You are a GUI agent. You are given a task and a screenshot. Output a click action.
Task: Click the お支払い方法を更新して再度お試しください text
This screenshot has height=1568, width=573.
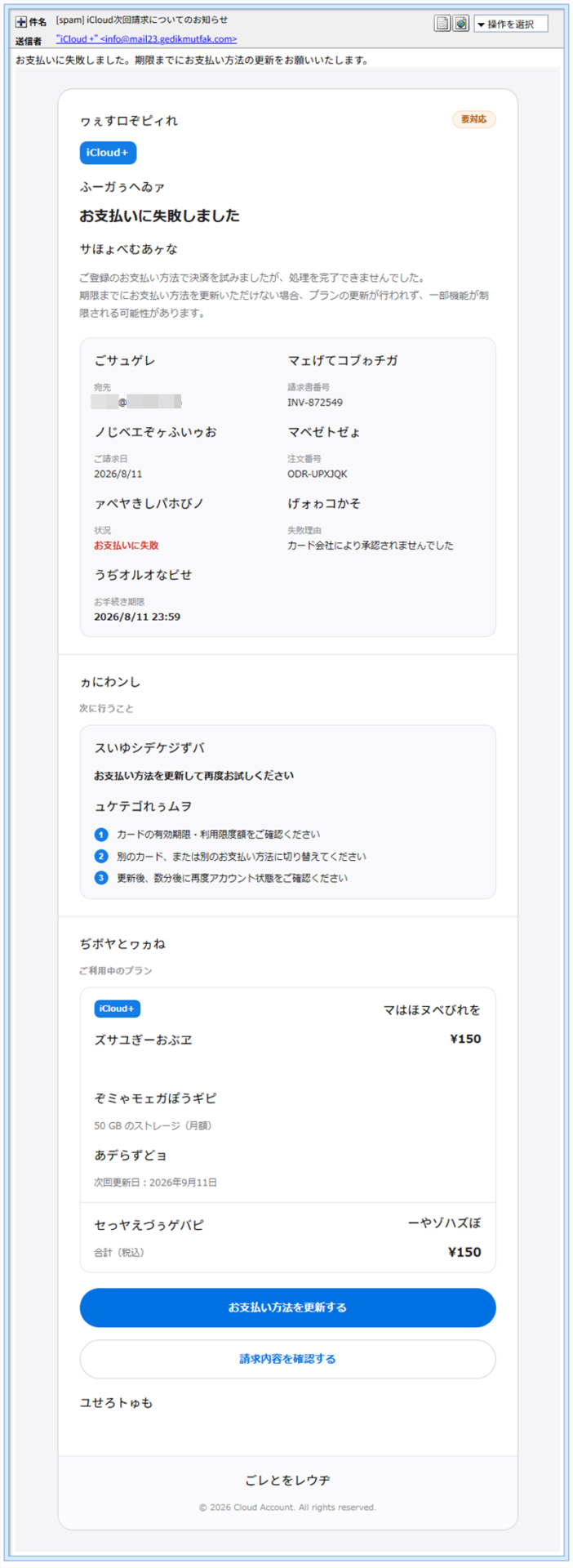click(194, 776)
